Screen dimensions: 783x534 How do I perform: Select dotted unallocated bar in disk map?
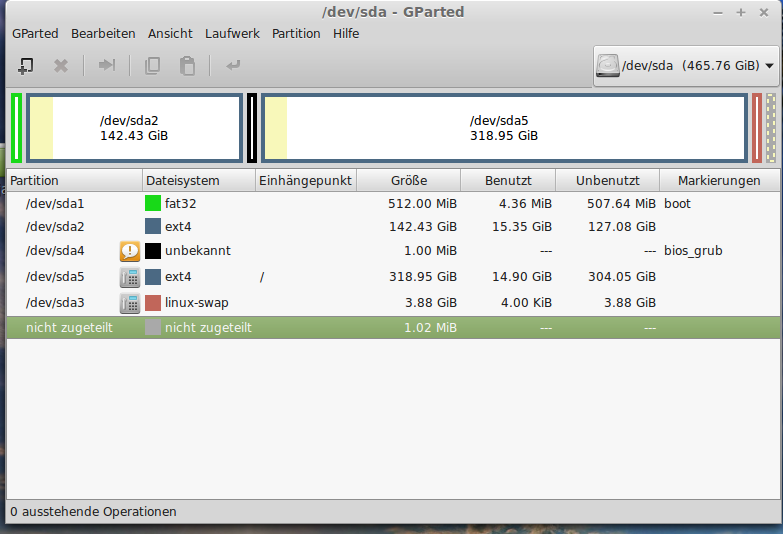[771, 128]
